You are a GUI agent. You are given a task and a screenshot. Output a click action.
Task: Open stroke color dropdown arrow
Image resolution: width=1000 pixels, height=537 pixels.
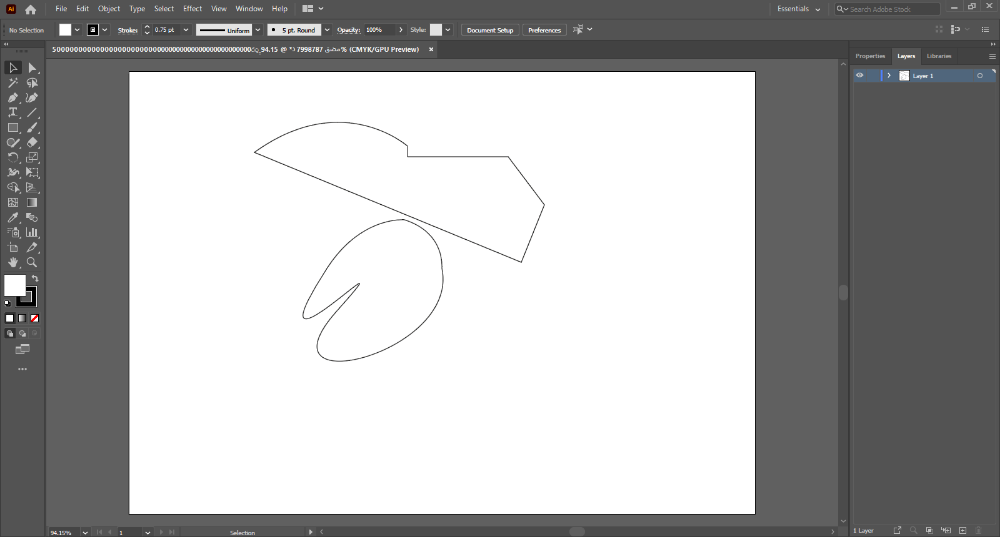(105, 30)
